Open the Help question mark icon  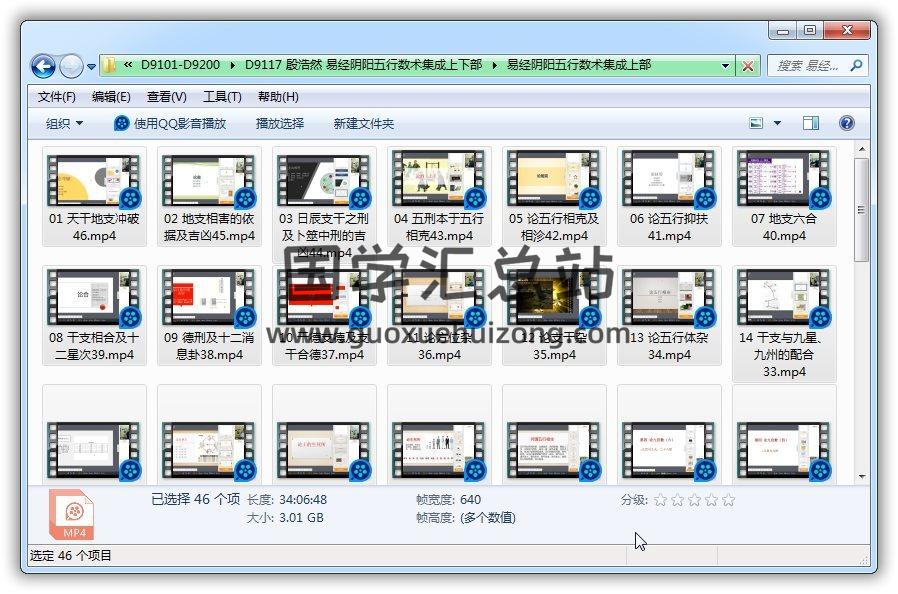846,123
